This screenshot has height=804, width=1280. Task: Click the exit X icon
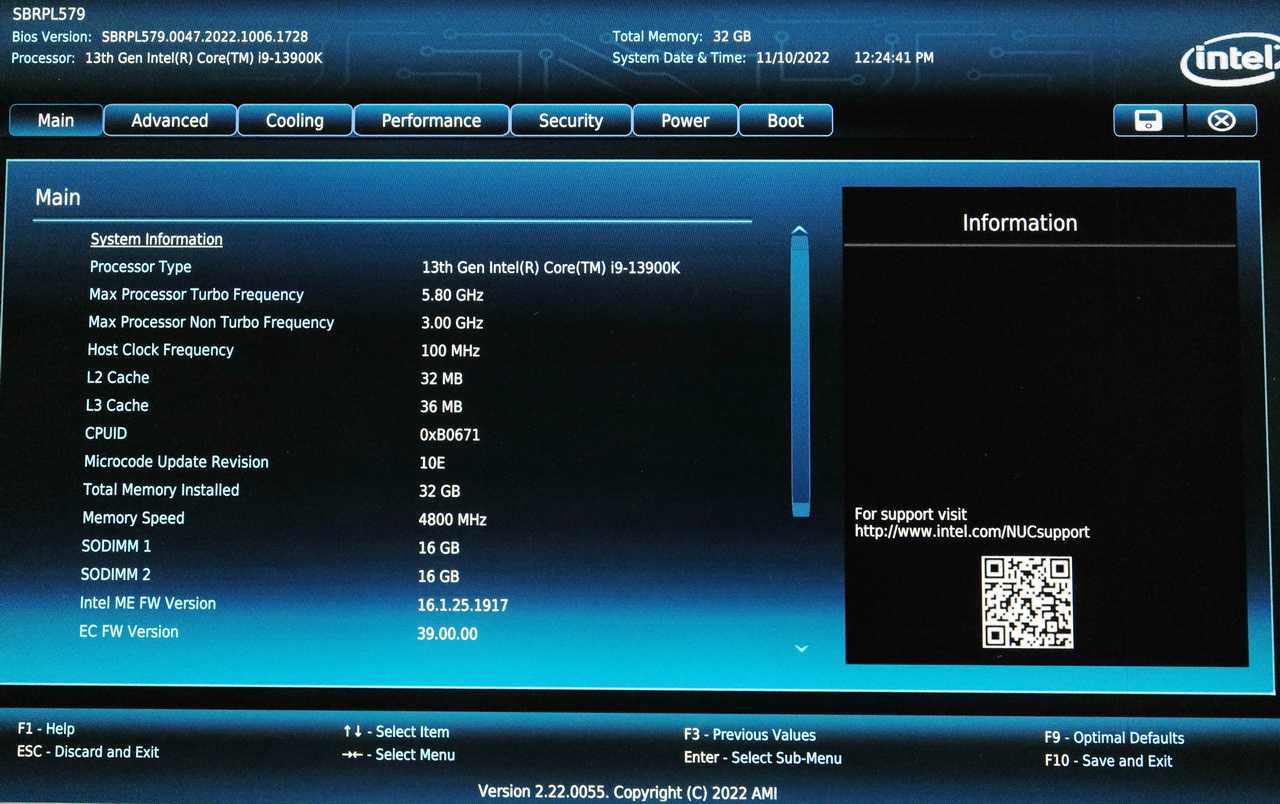1221,121
